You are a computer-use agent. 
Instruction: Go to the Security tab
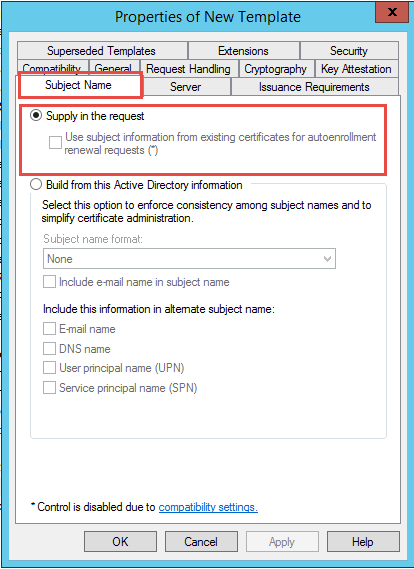coord(349,50)
